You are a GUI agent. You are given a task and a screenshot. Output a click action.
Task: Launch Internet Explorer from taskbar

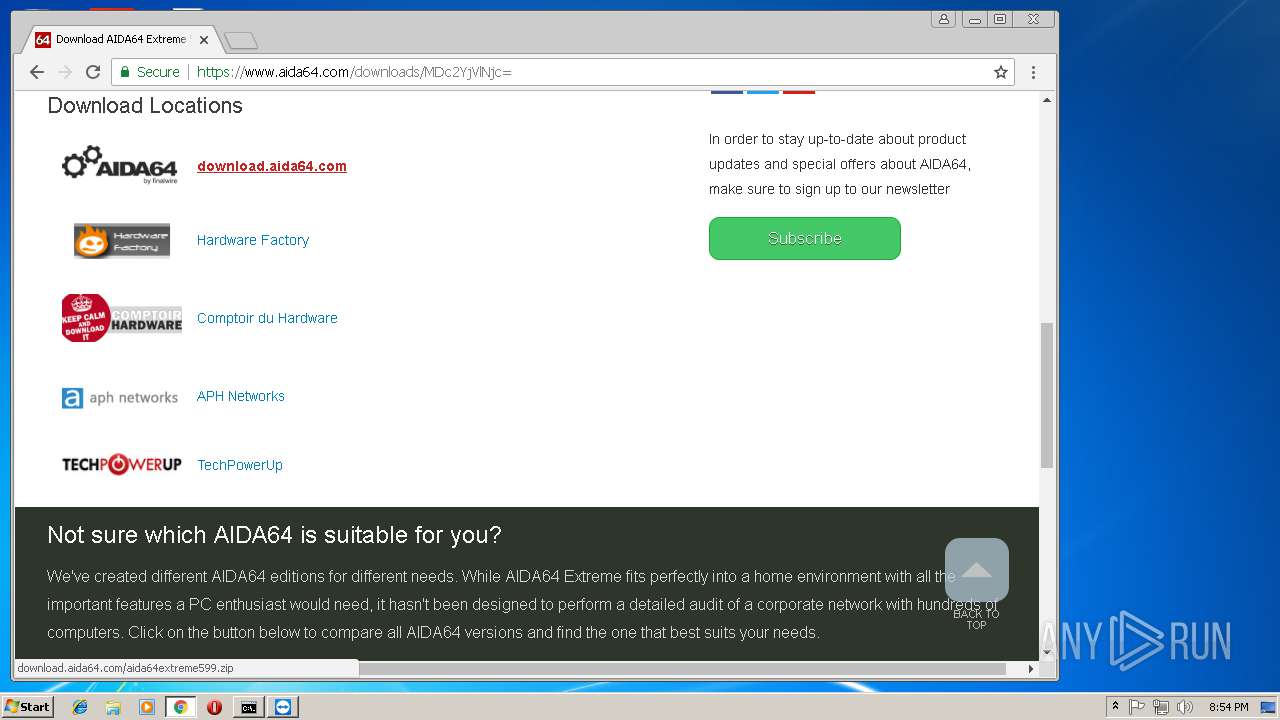pos(80,707)
